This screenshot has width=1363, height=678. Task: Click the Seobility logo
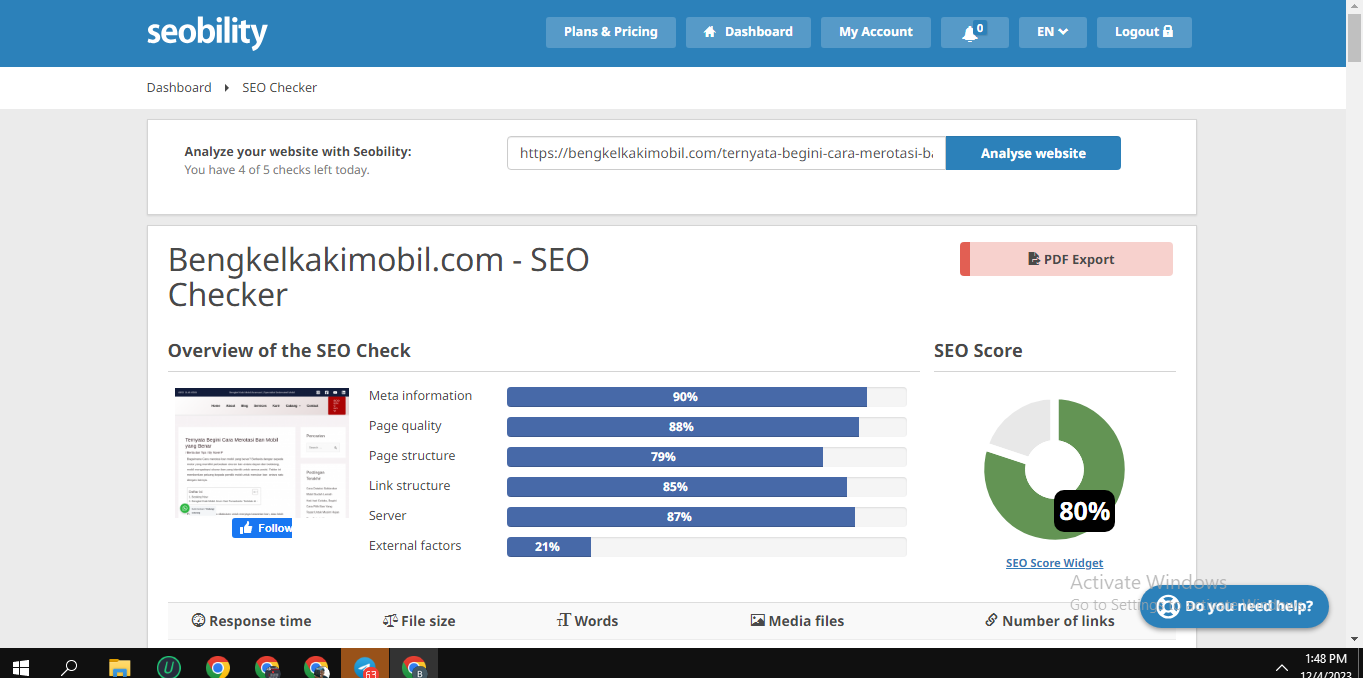(x=207, y=32)
